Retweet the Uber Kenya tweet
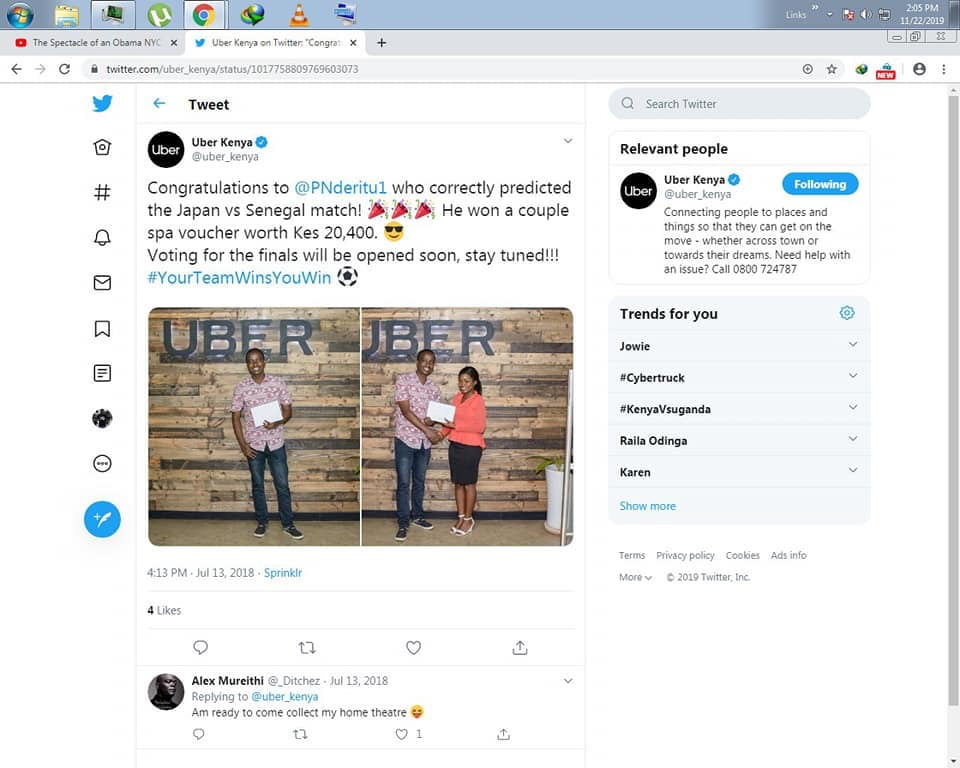Screen dimensions: 960x768 pyautogui.click(x=307, y=647)
